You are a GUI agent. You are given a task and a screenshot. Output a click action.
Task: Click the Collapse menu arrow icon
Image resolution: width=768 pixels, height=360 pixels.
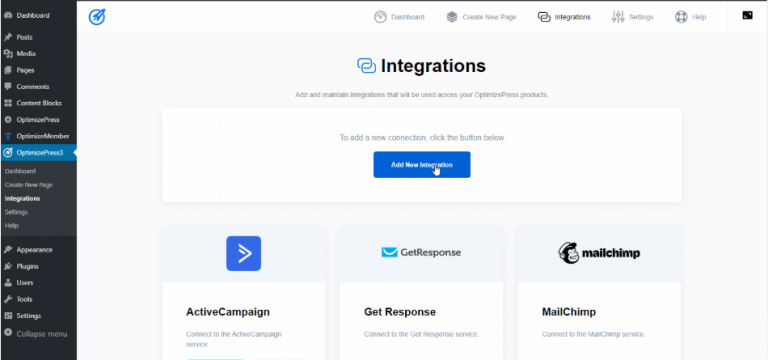click(x=8, y=333)
